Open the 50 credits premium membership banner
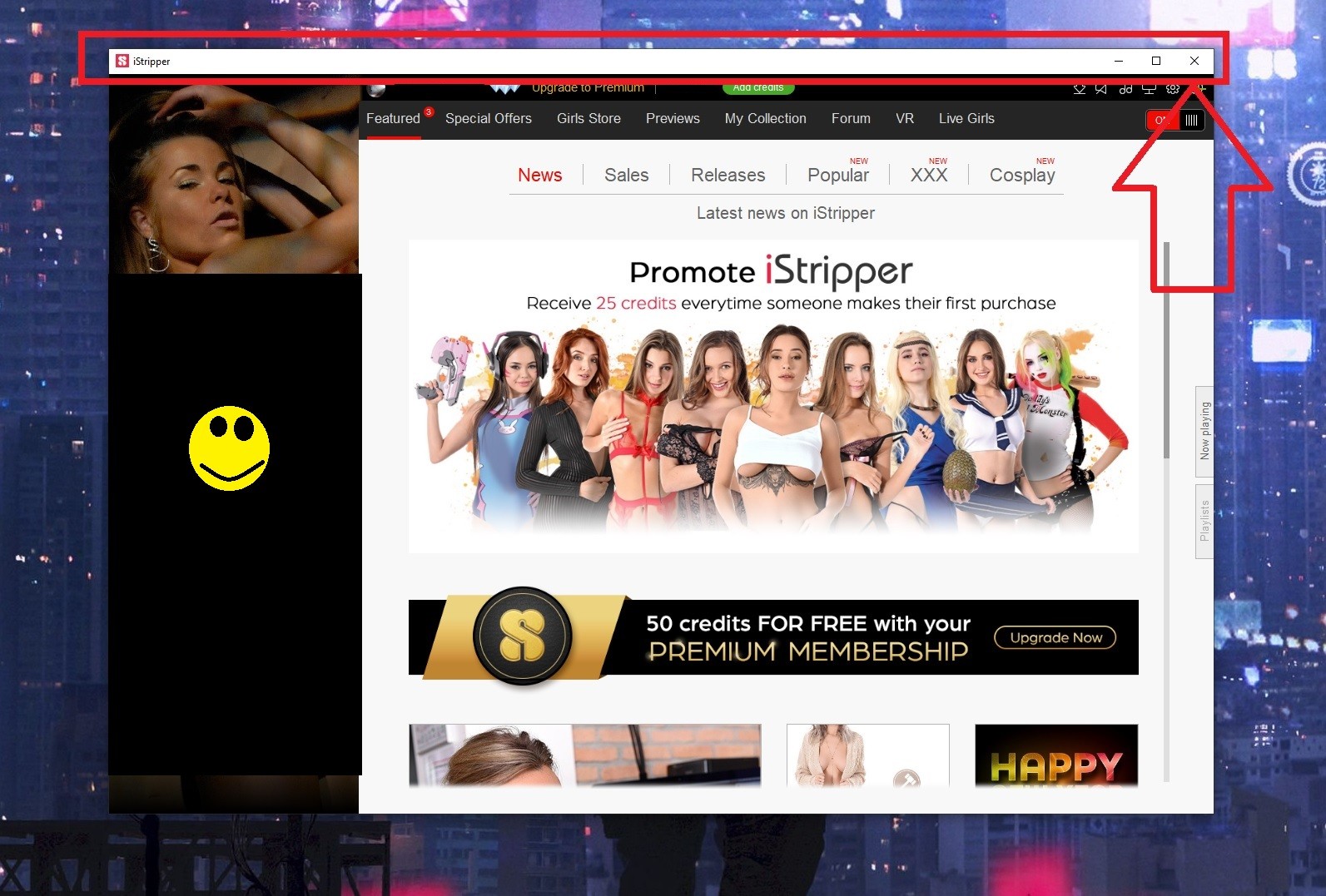Screen dimensions: 1326x896 point(773,637)
